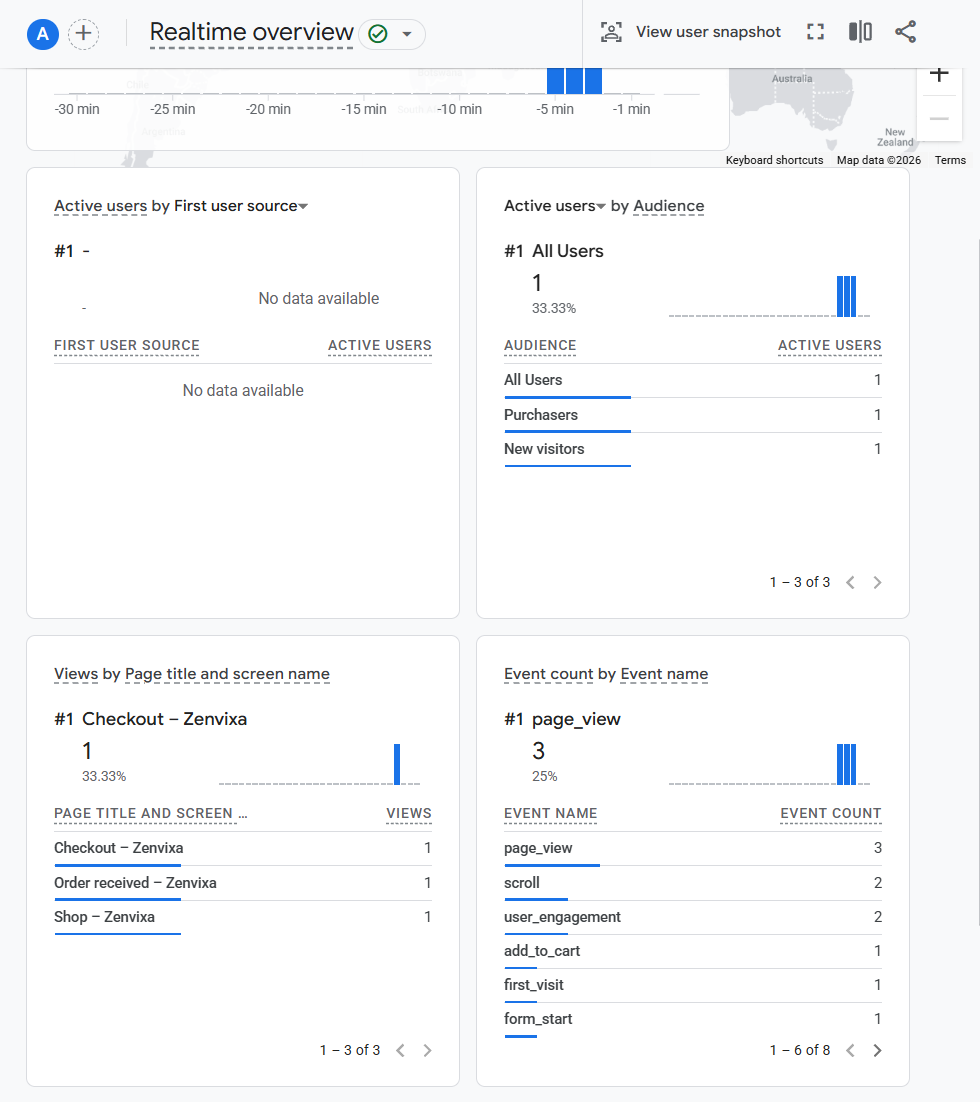Go to previous page in Views card
The height and width of the screenshot is (1102, 980).
(x=401, y=1050)
